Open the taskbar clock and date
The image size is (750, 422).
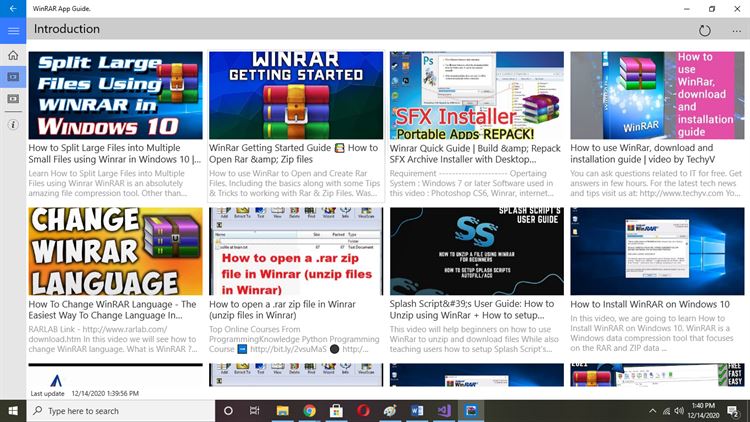[x=703, y=411]
